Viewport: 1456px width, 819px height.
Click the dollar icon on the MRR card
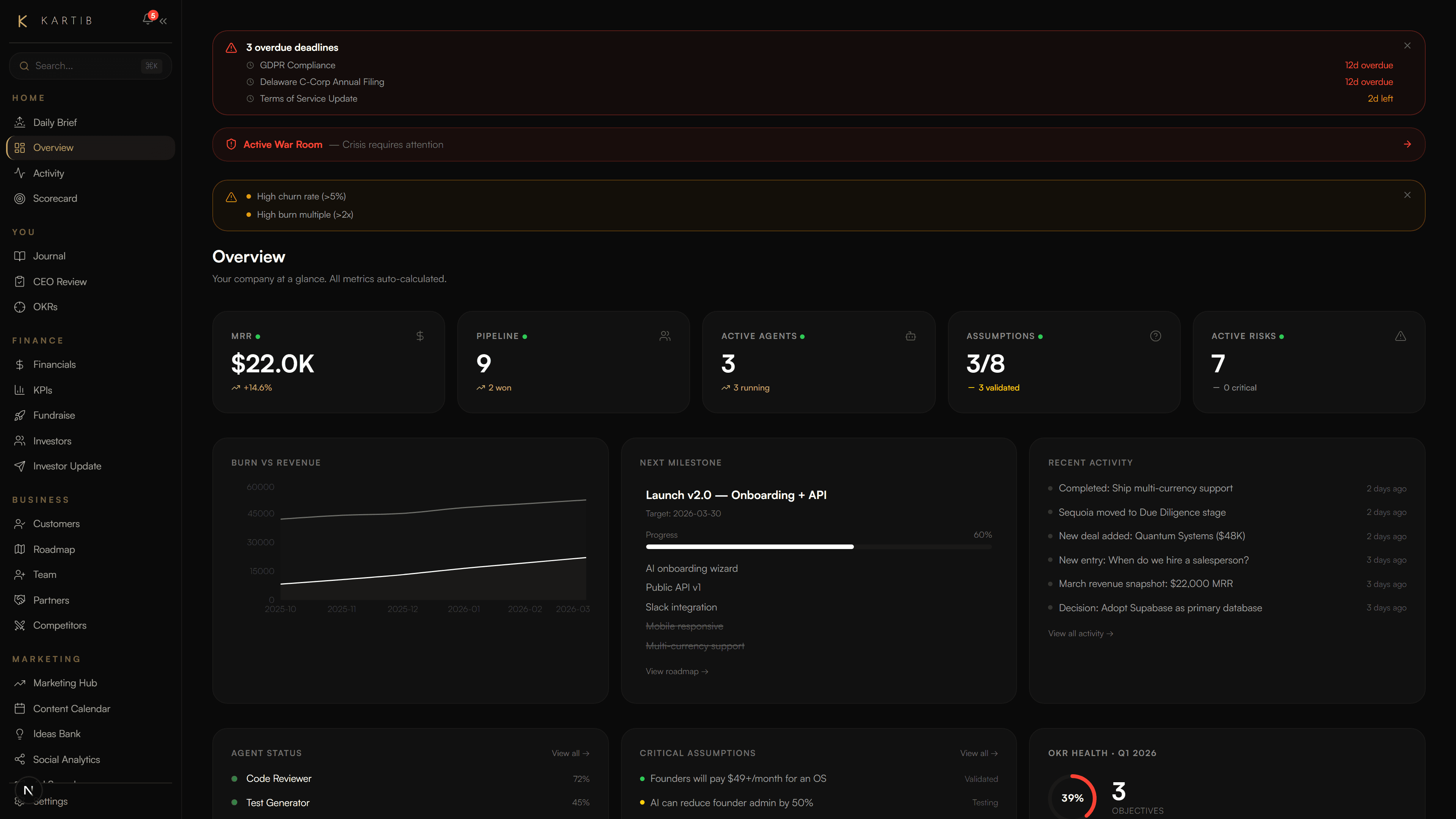click(x=420, y=336)
